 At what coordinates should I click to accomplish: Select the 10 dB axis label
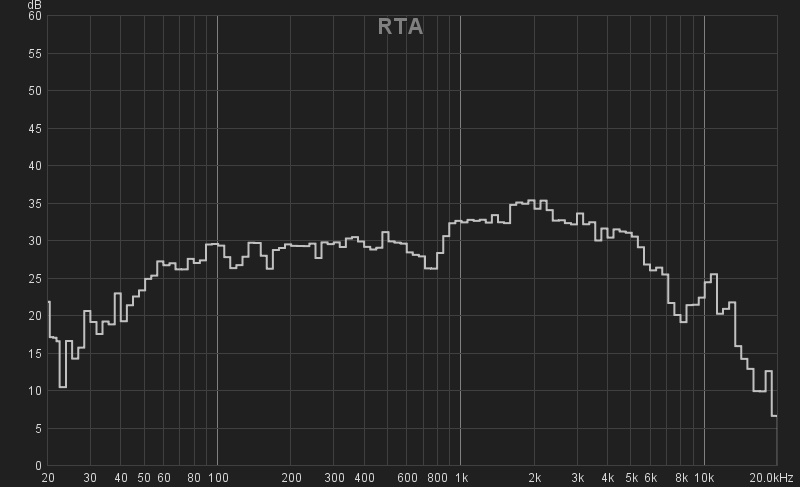coord(35,391)
